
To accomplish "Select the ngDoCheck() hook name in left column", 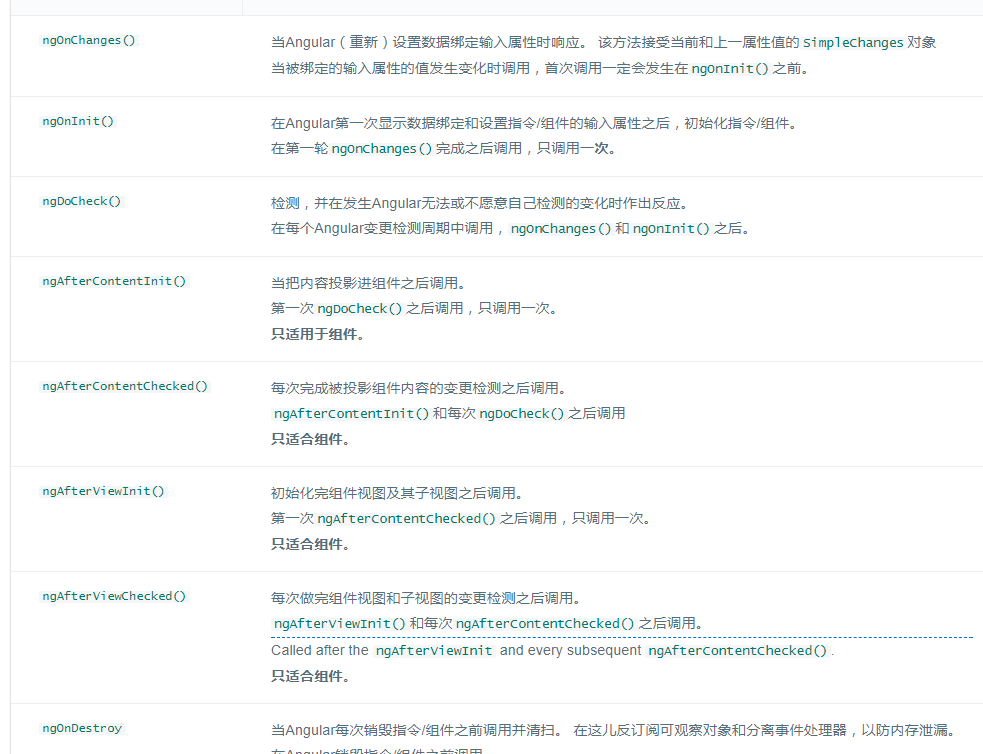I will click(x=81, y=201).
